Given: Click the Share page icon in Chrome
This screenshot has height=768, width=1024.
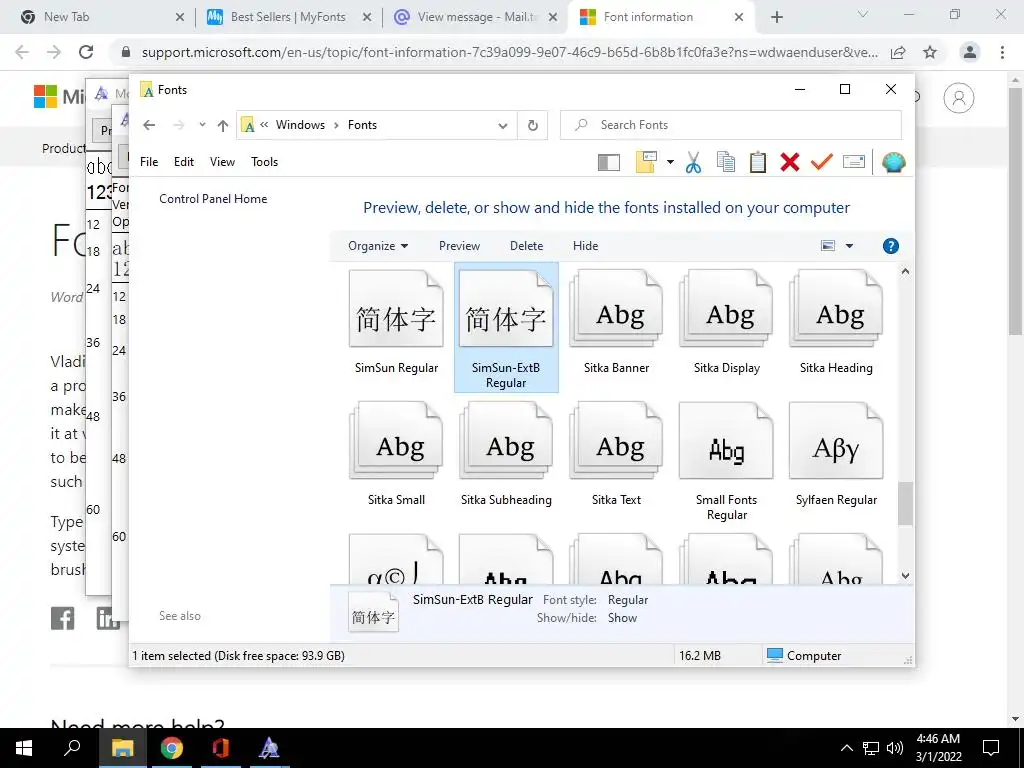Looking at the screenshot, I should (x=898, y=52).
